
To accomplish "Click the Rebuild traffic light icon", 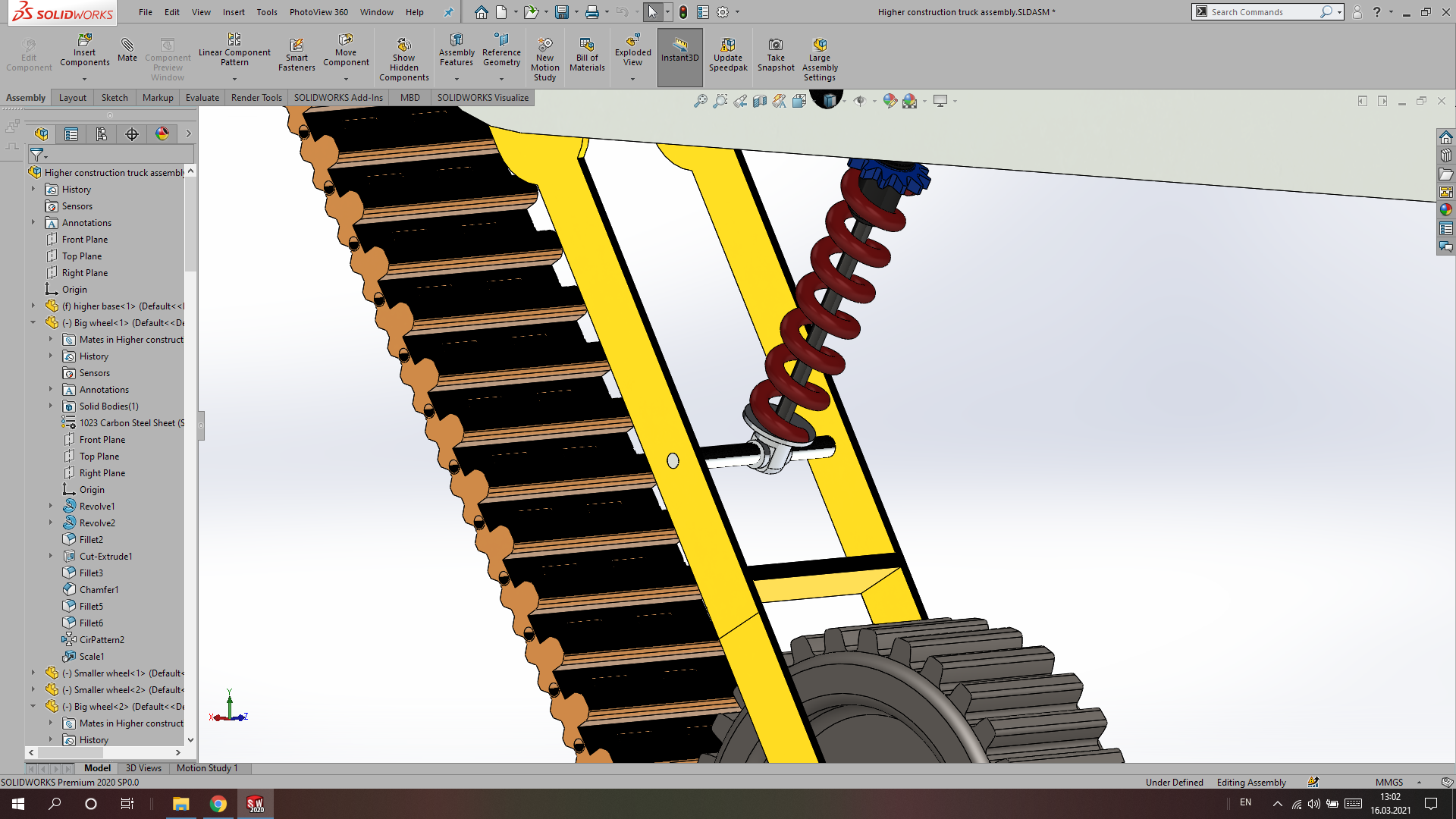I will [x=683, y=12].
